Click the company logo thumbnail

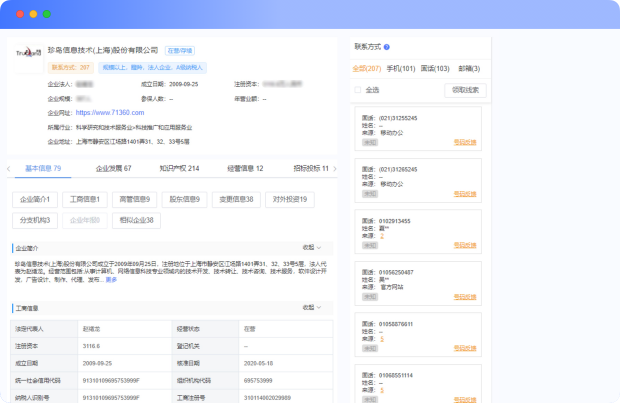pos(29,52)
